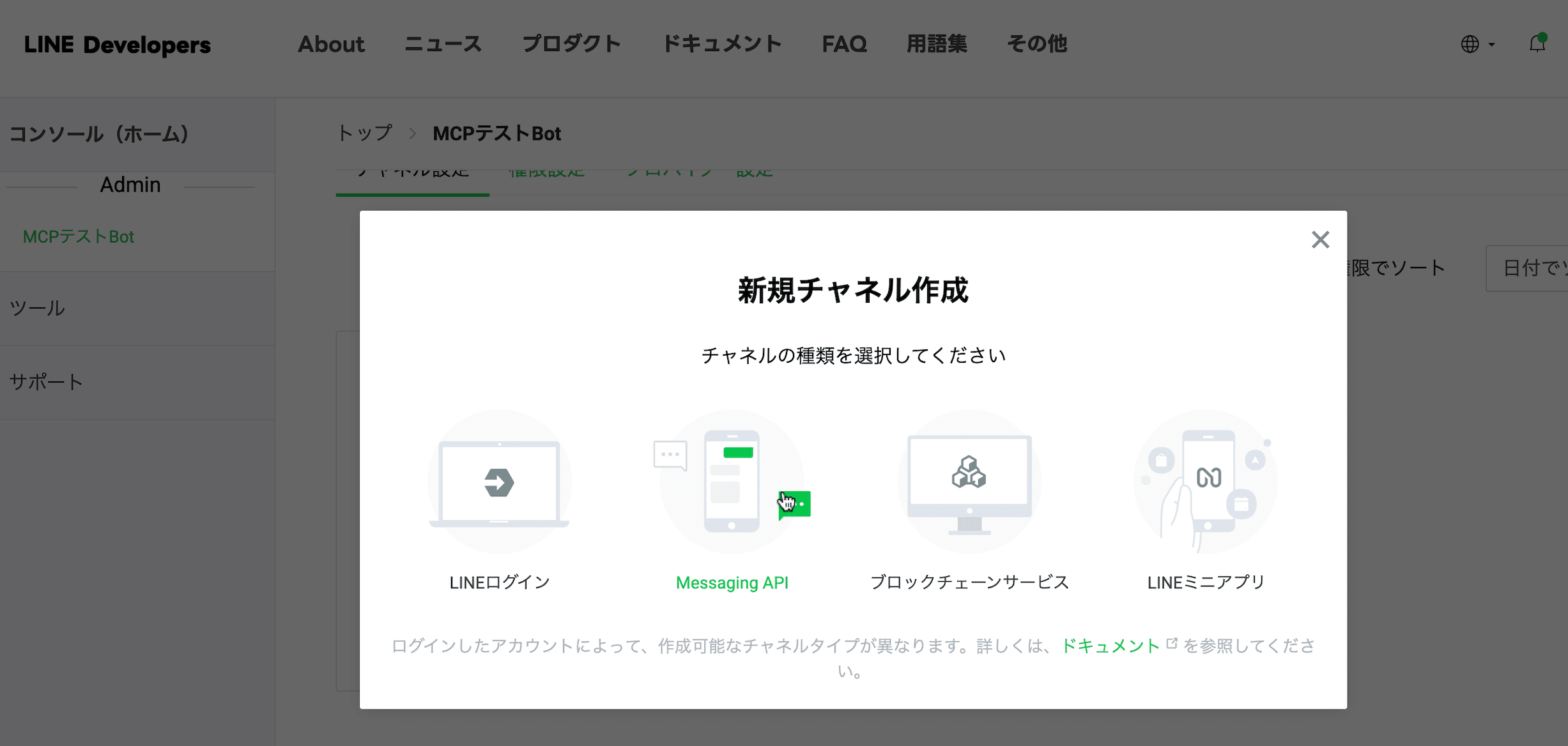This screenshot has width=1568, height=746.
Task: Click the LINE Developers logo
Action: click(x=118, y=45)
